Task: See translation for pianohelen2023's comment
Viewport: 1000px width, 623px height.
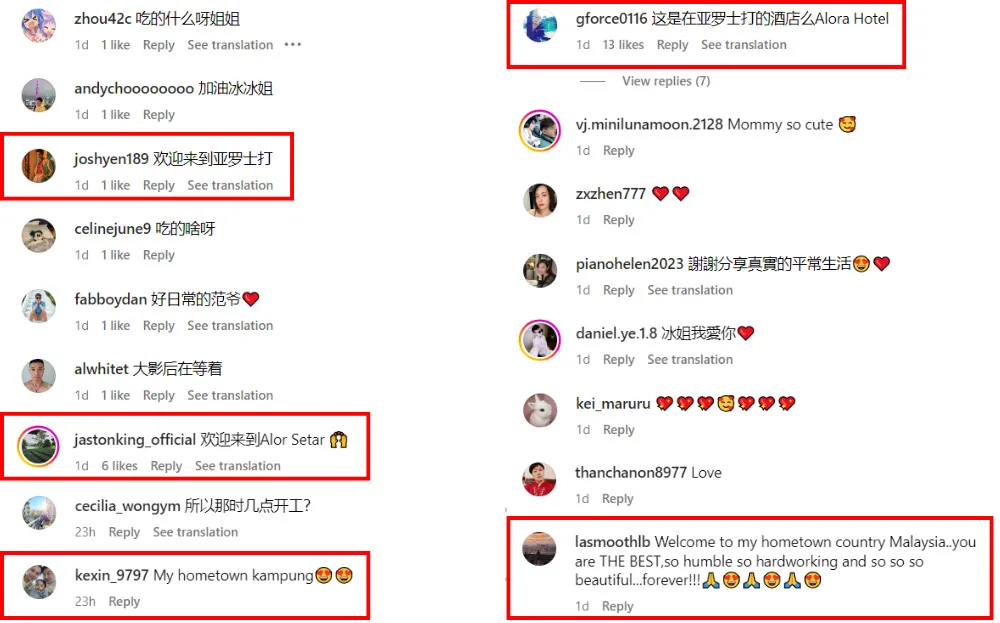Action: [x=690, y=290]
